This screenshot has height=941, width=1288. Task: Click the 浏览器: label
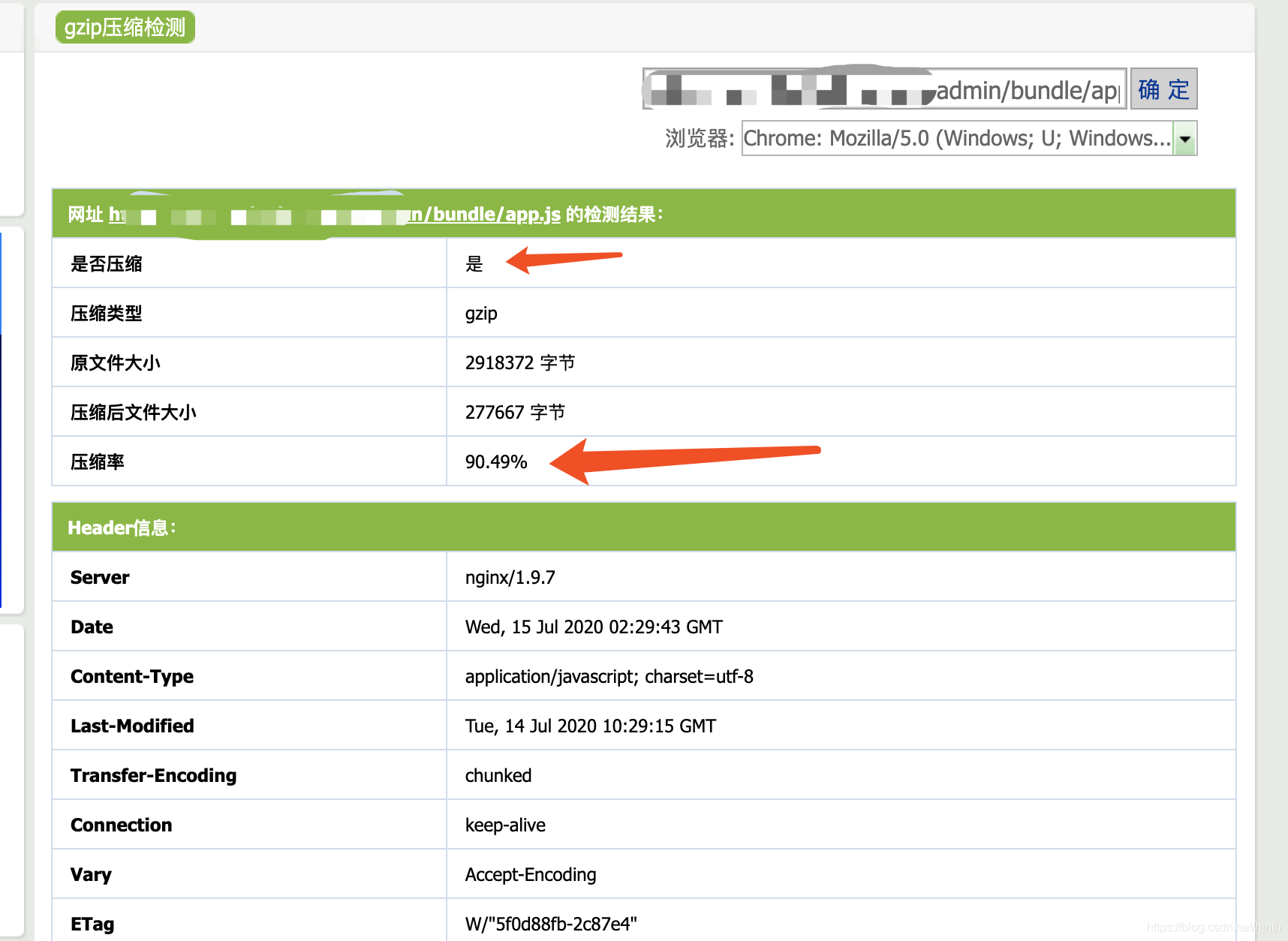coord(700,139)
